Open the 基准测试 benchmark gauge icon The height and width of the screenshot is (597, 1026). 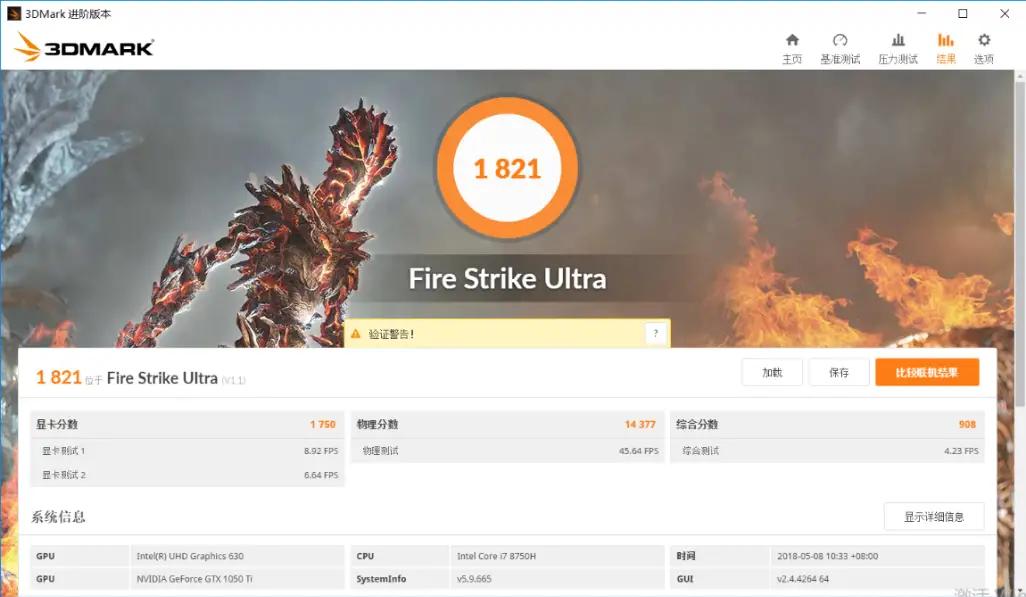(x=840, y=41)
